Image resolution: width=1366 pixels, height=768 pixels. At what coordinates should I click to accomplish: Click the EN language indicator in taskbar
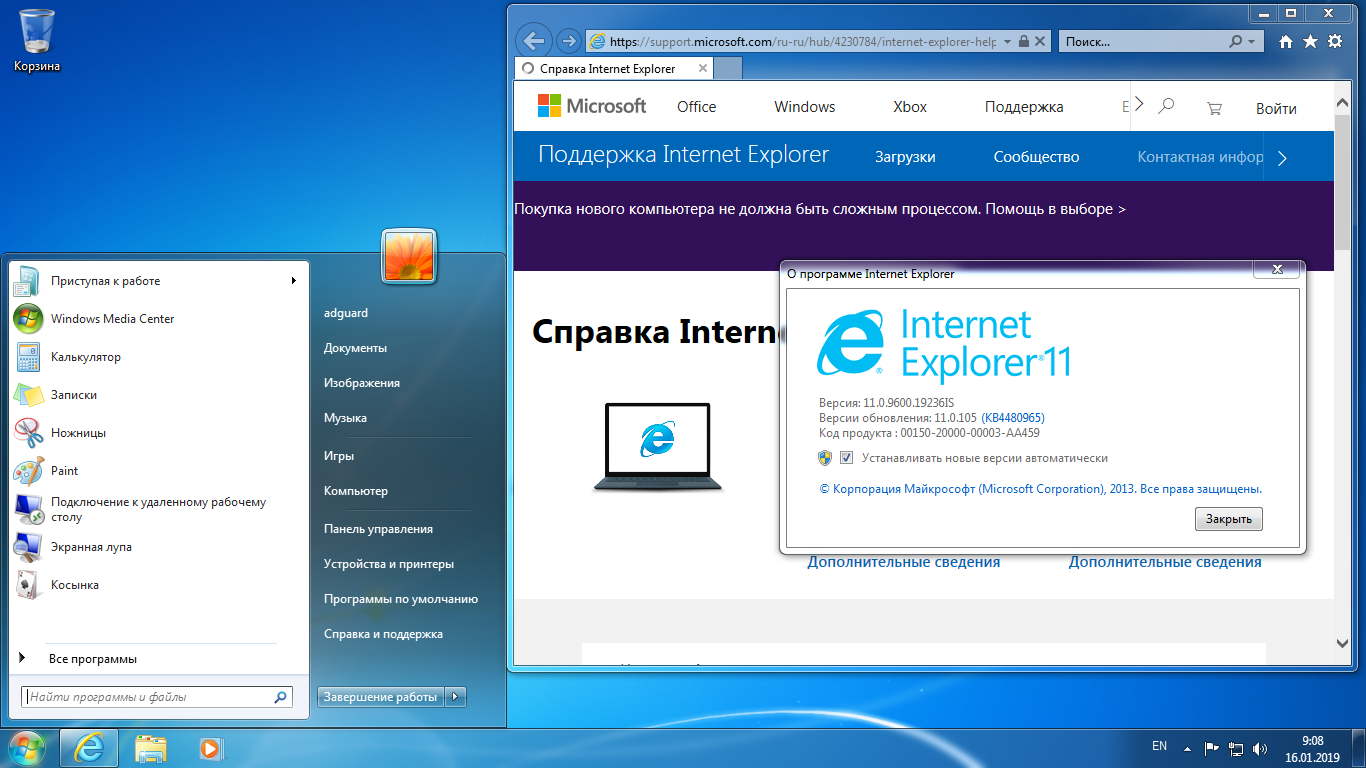[x=1159, y=746]
